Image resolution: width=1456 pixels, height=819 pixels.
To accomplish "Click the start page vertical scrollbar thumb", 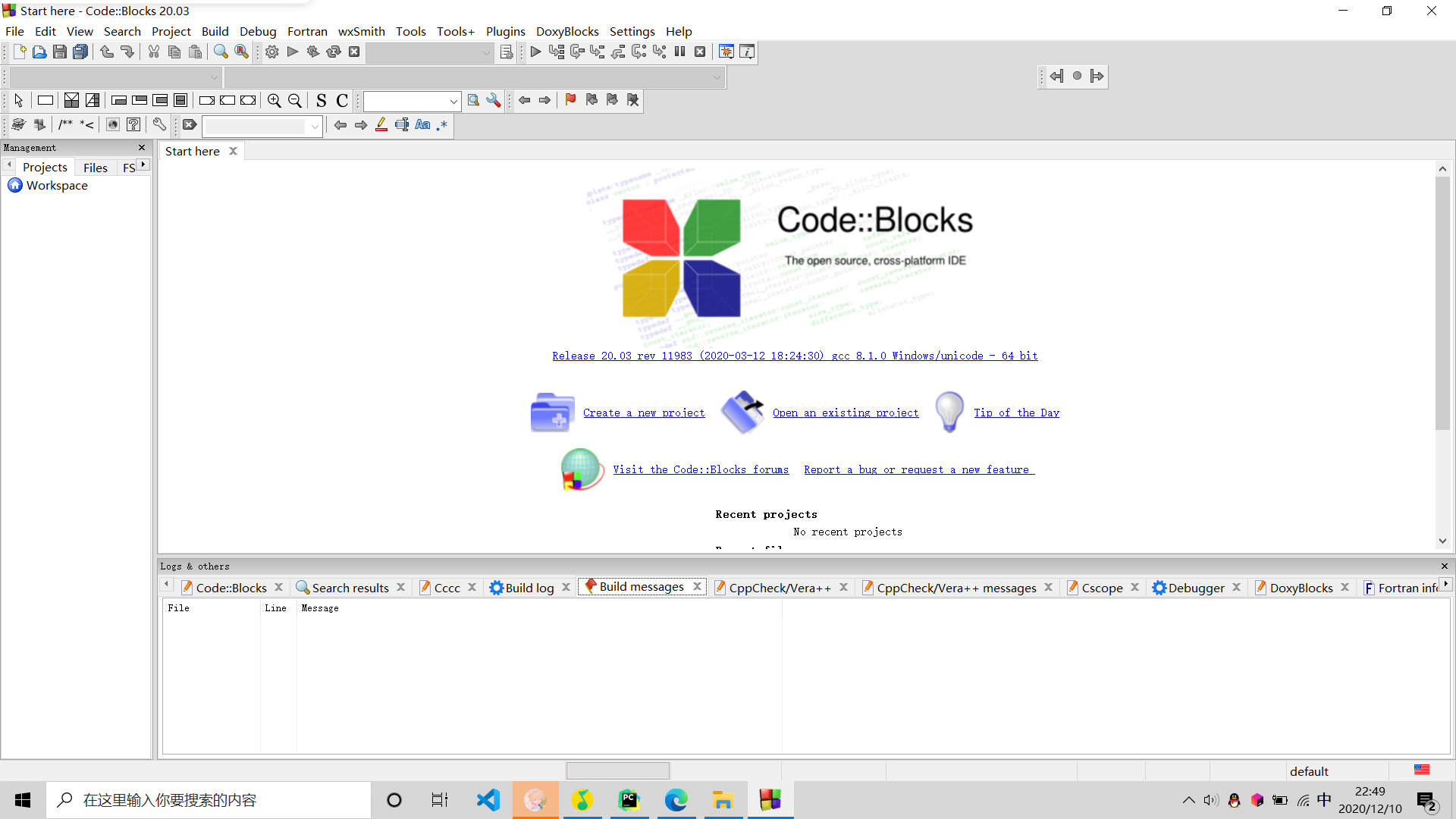I will (1442, 303).
